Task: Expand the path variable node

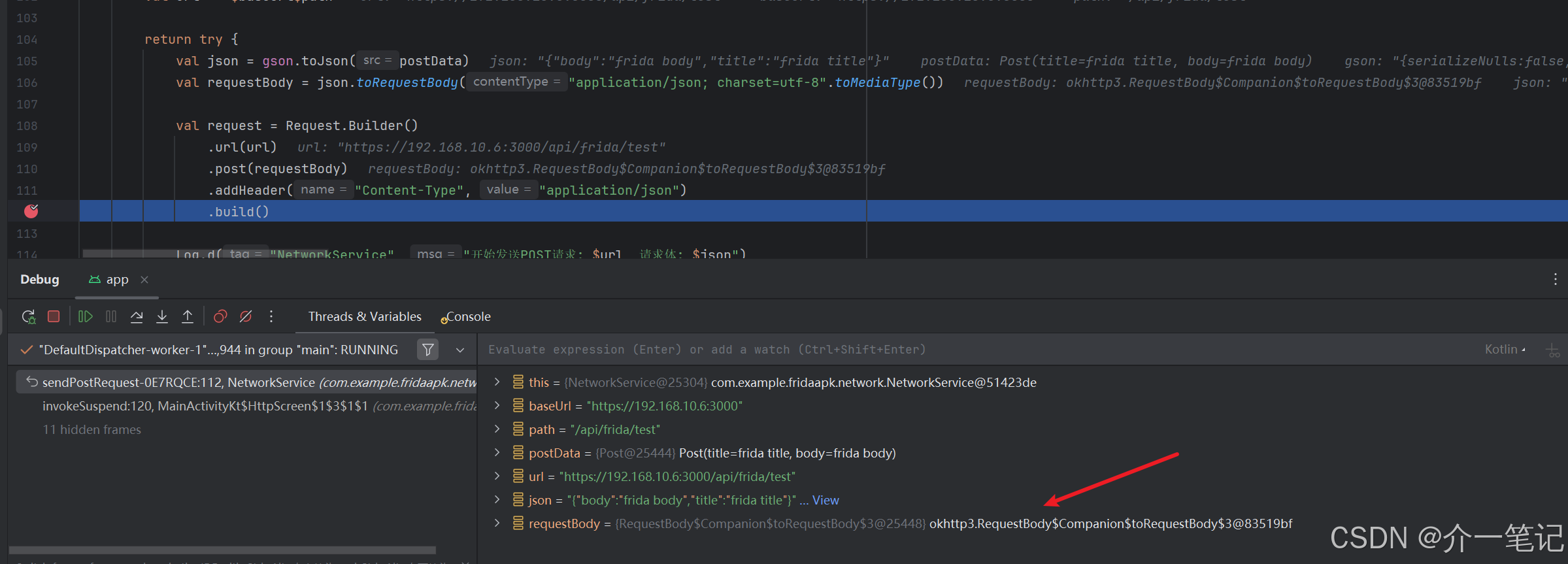Action: [x=497, y=429]
